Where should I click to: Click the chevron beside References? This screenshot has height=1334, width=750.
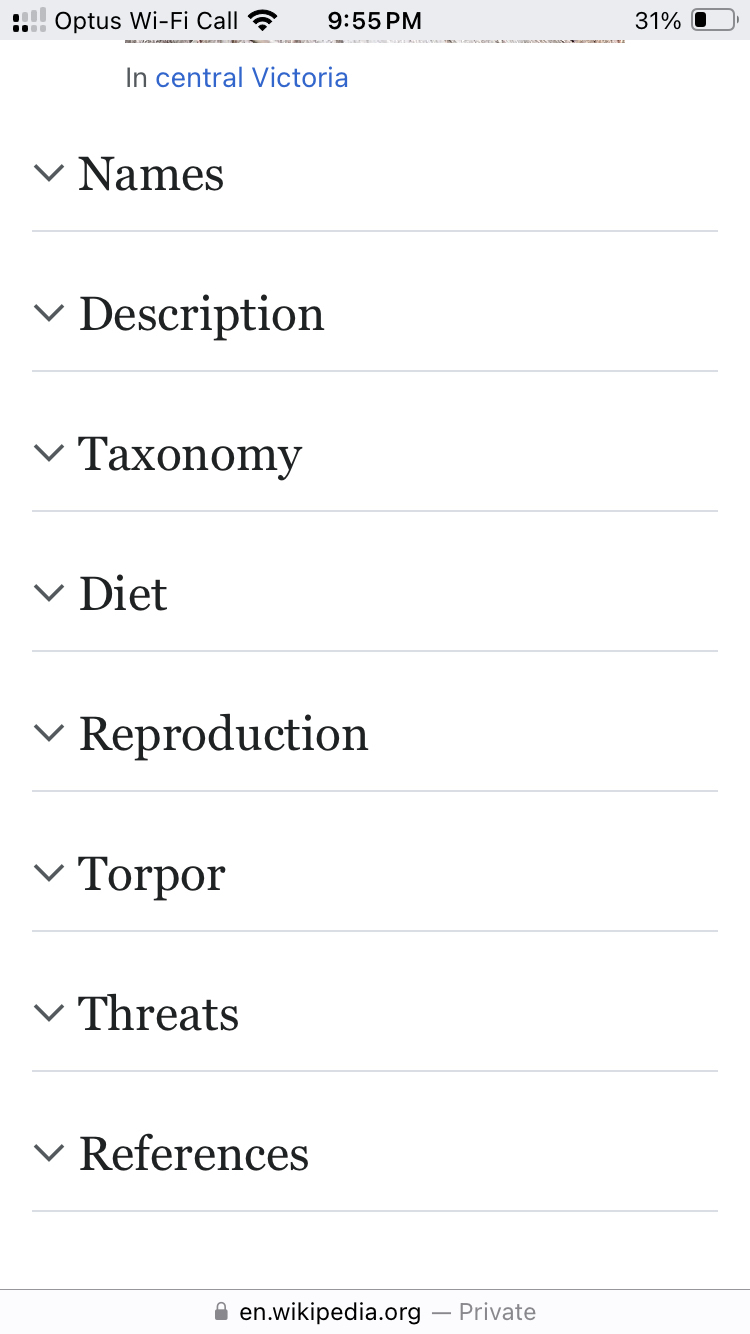(x=48, y=1153)
